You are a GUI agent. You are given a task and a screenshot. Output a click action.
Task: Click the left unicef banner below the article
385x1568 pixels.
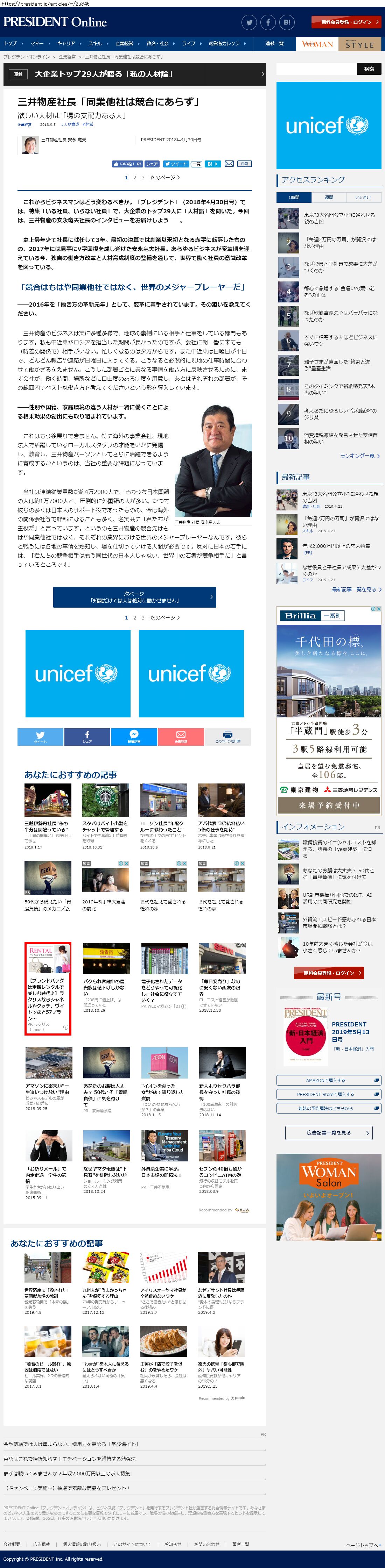coord(78,673)
